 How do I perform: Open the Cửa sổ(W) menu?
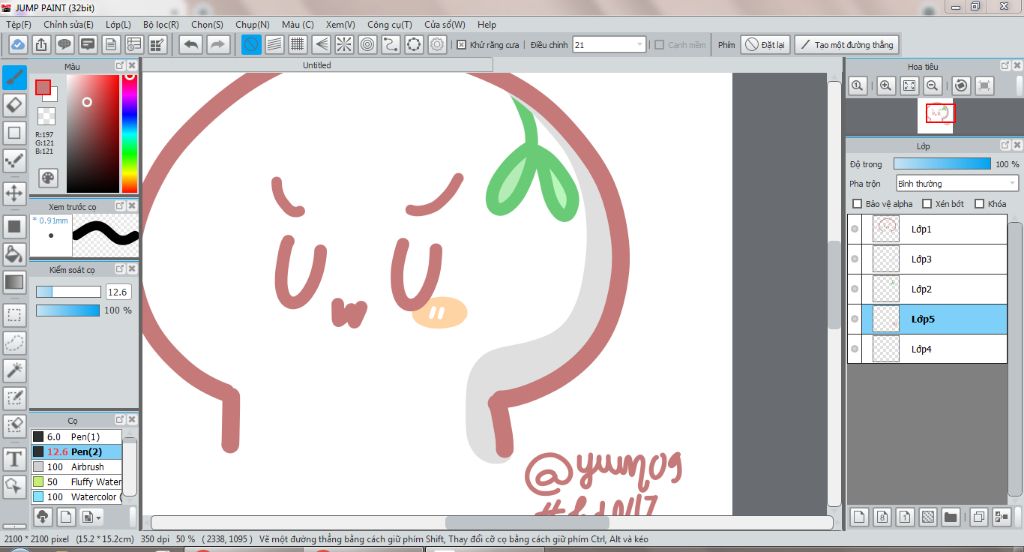[x=445, y=24]
